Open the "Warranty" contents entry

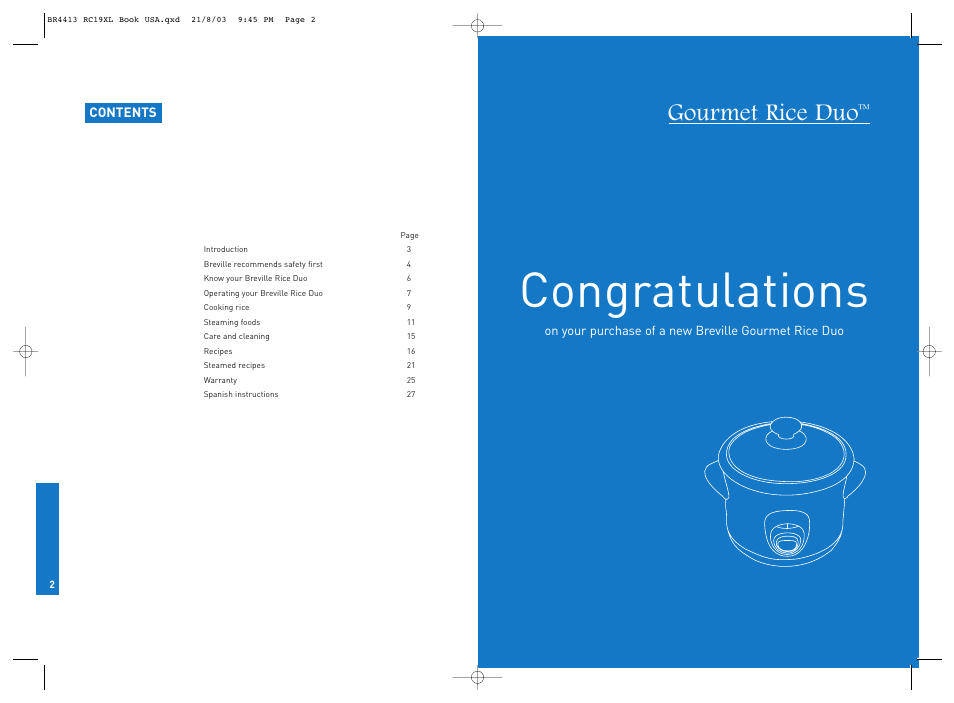pyautogui.click(x=220, y=380)
